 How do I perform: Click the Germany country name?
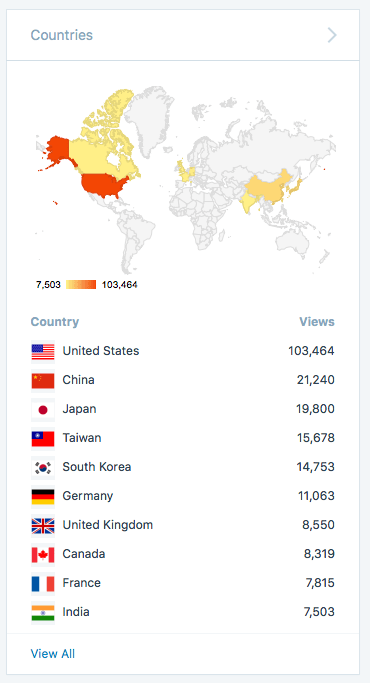point(88,496)
